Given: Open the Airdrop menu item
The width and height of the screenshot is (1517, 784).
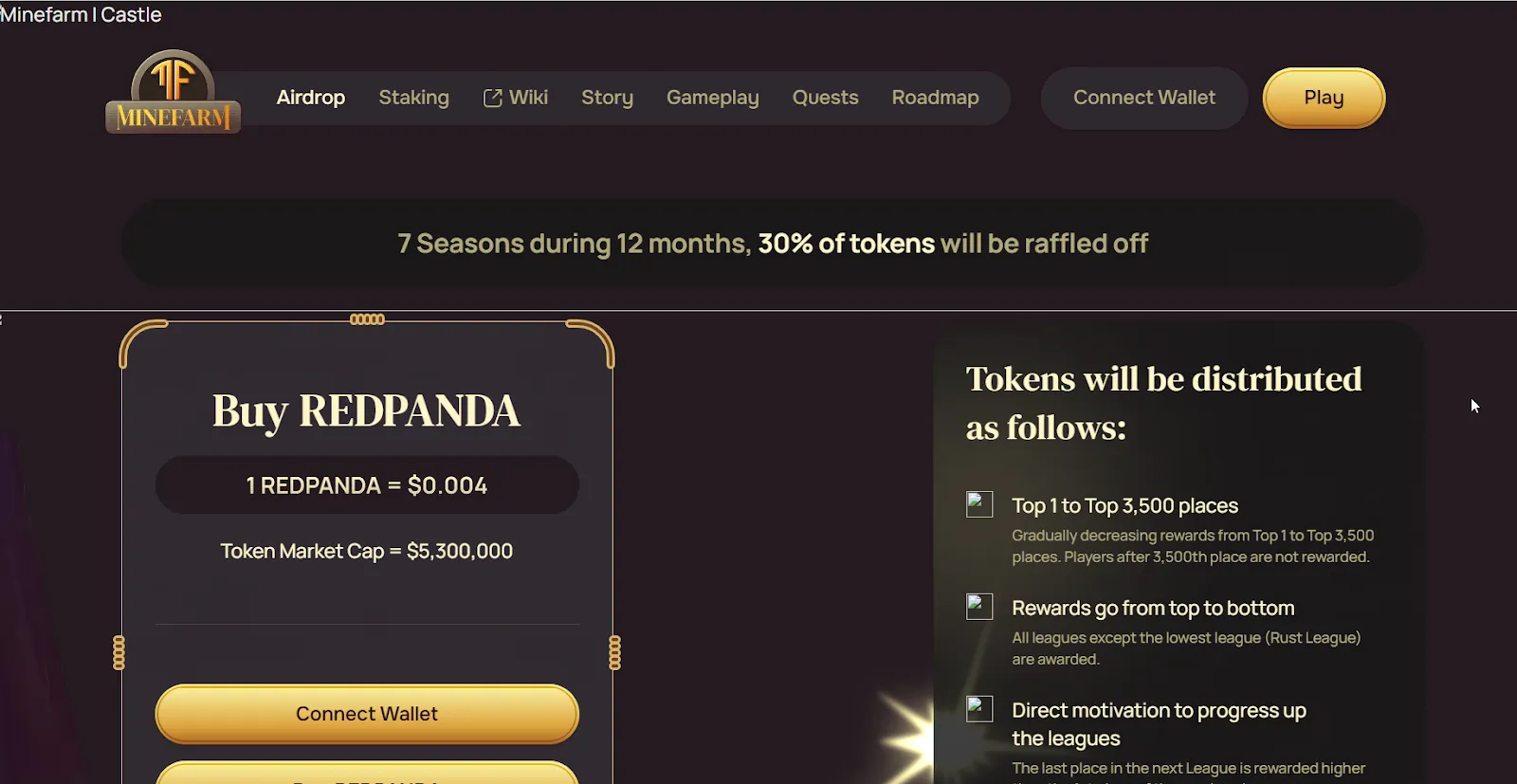Looking at the screenshot, I should point(311,98).
